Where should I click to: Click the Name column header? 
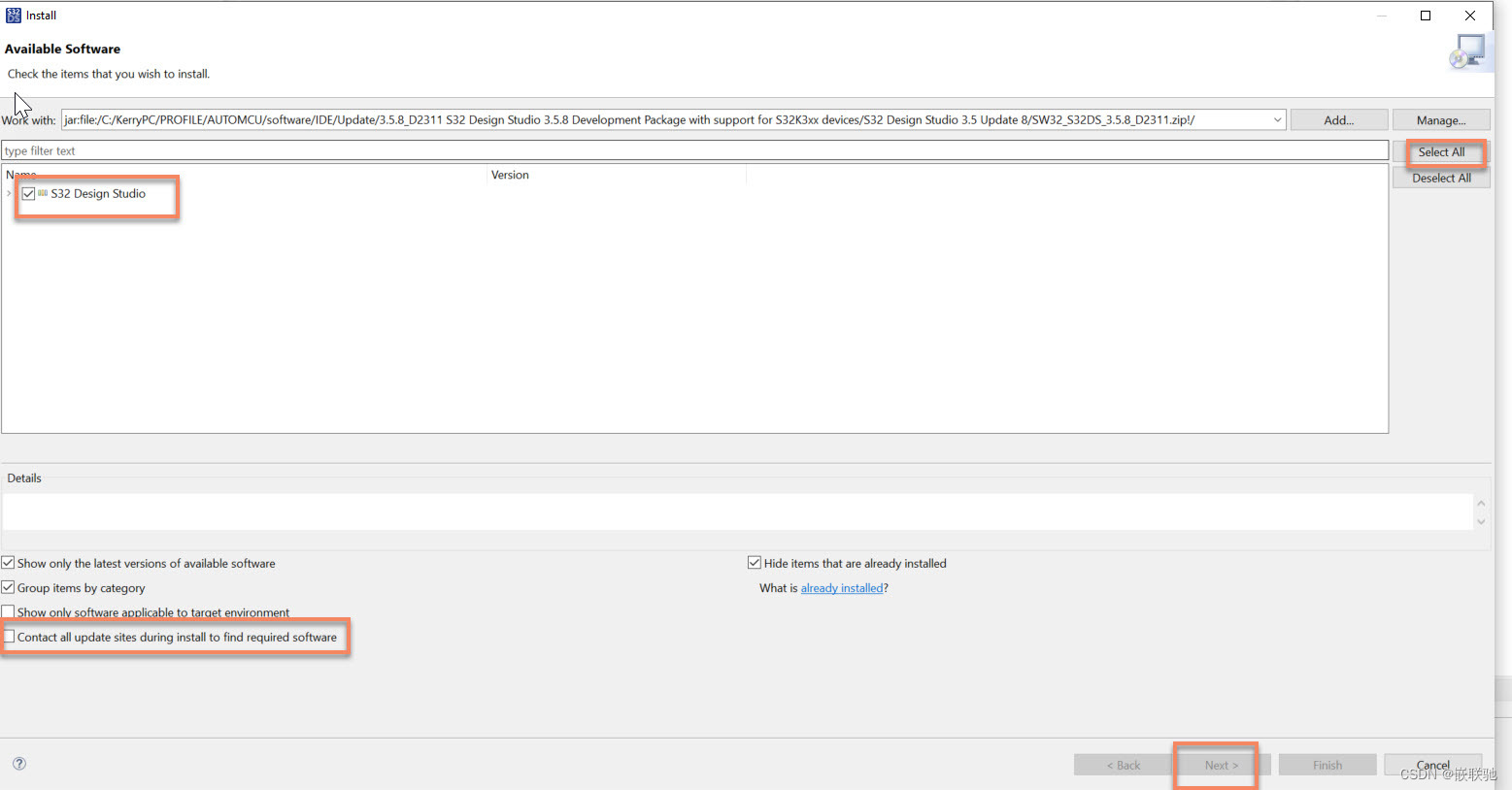(x=244, y=175)
